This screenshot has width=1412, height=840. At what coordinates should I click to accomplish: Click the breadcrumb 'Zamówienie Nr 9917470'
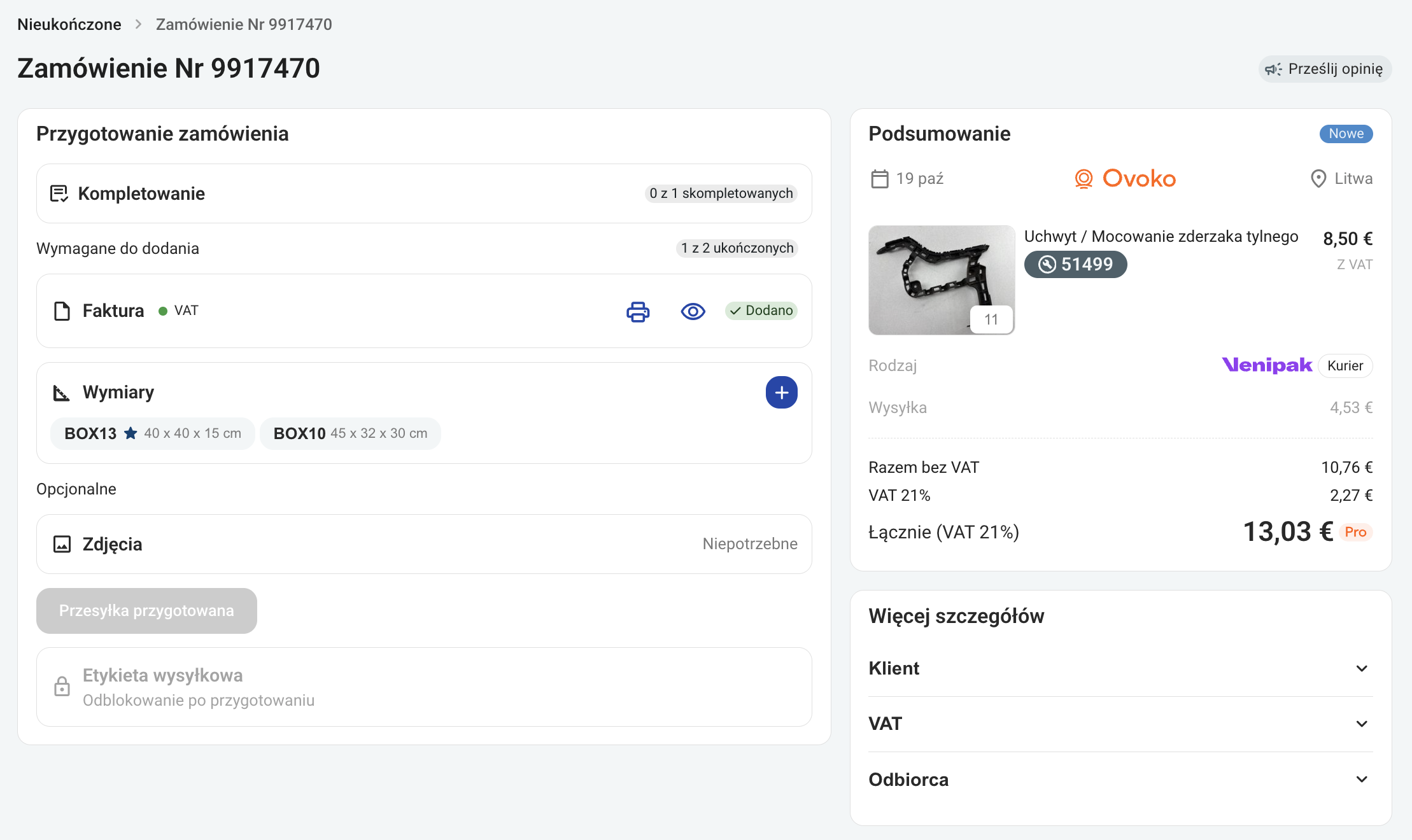[x=244, y=25]
